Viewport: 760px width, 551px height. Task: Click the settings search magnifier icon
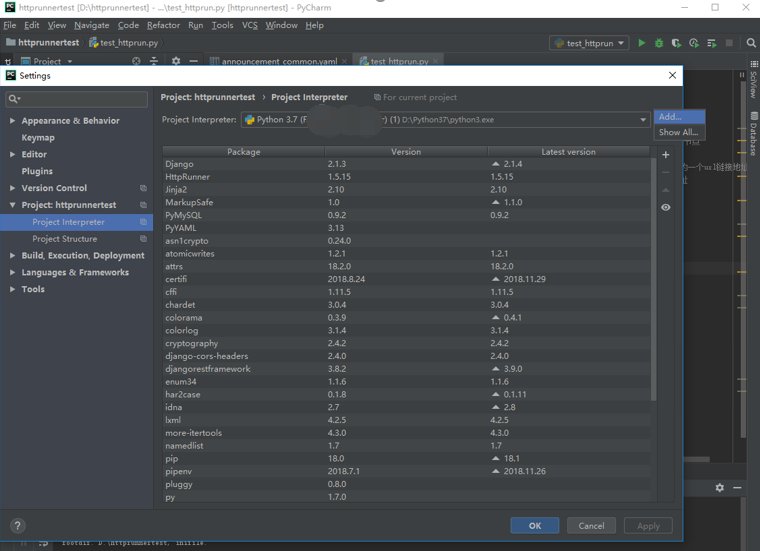click(x=14, y=99)
